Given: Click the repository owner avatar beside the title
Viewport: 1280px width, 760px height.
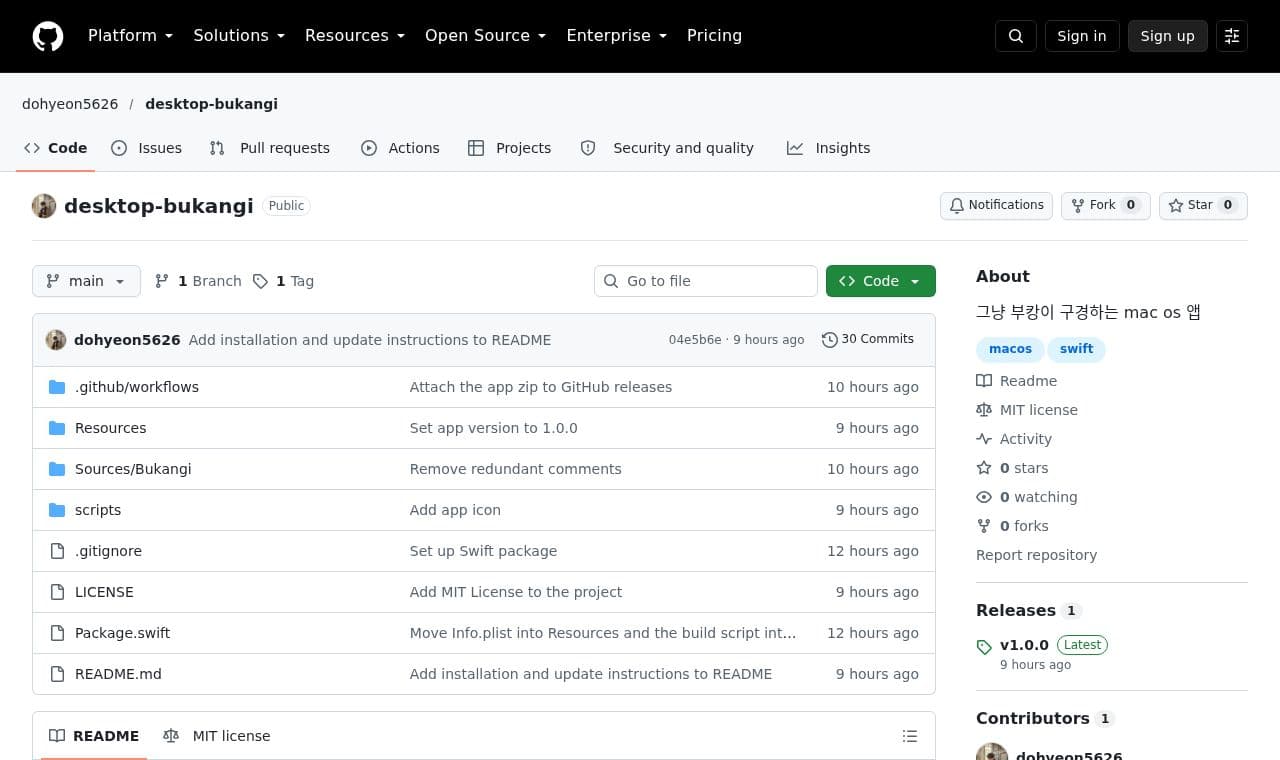Looking at the screenshot, I should coord(44,206).
